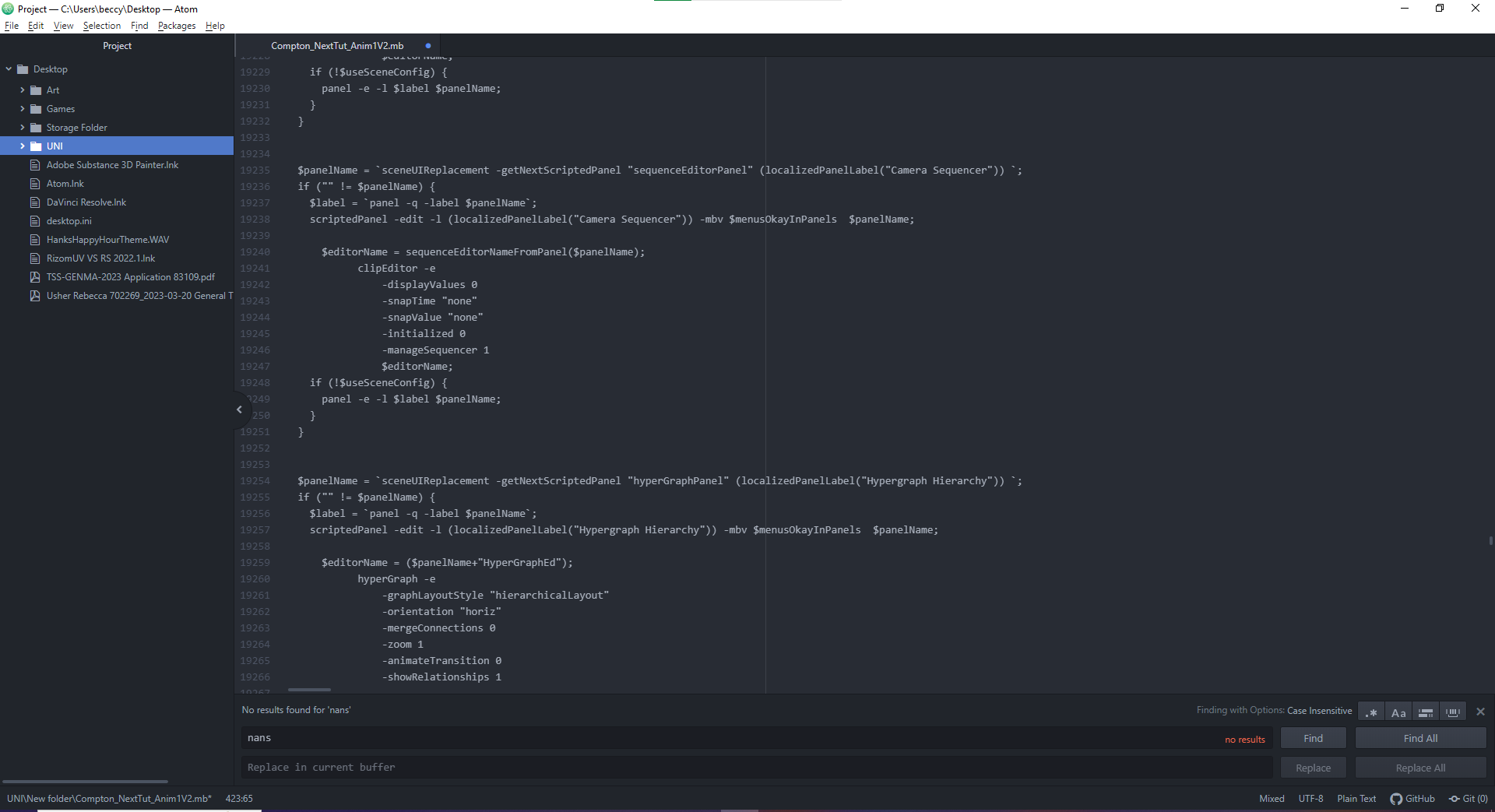
Task: Toggle the match case option
Action: 1398,712
